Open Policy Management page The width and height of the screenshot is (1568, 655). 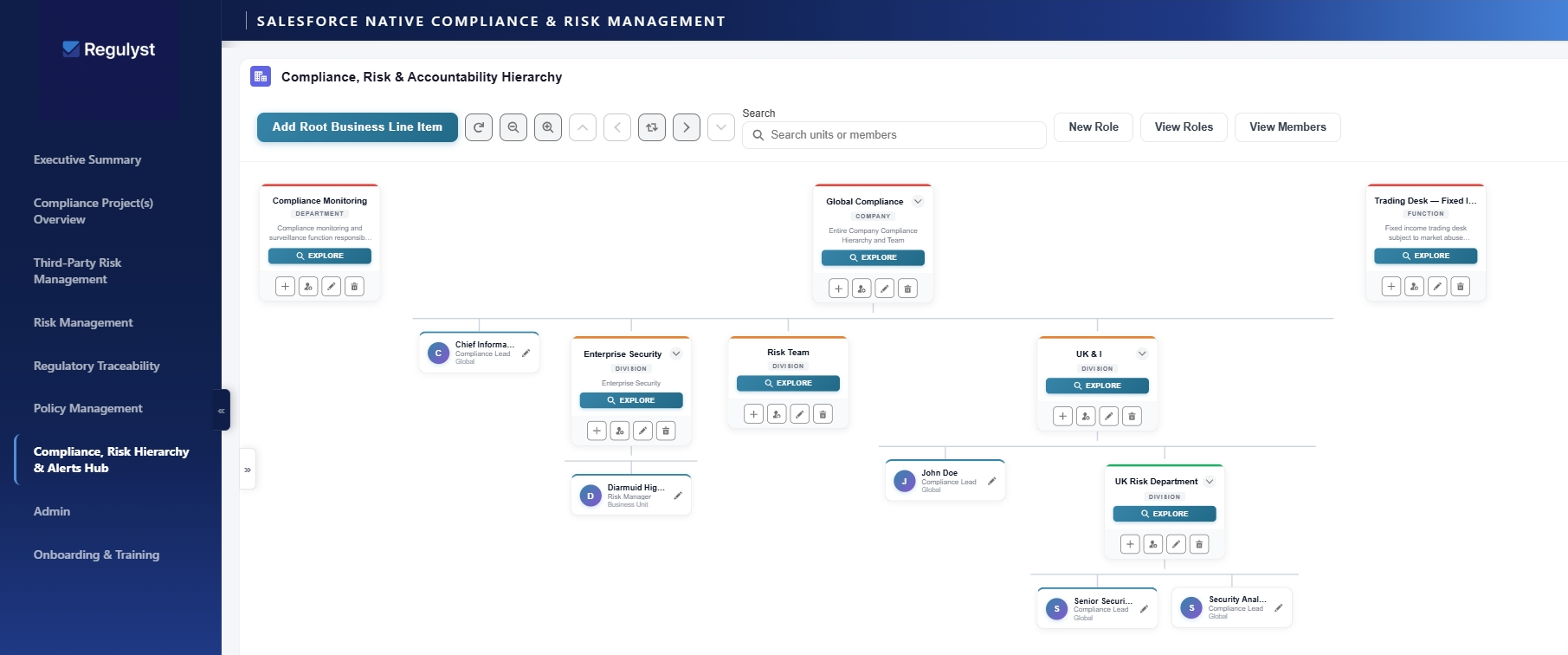coord(88,408)
